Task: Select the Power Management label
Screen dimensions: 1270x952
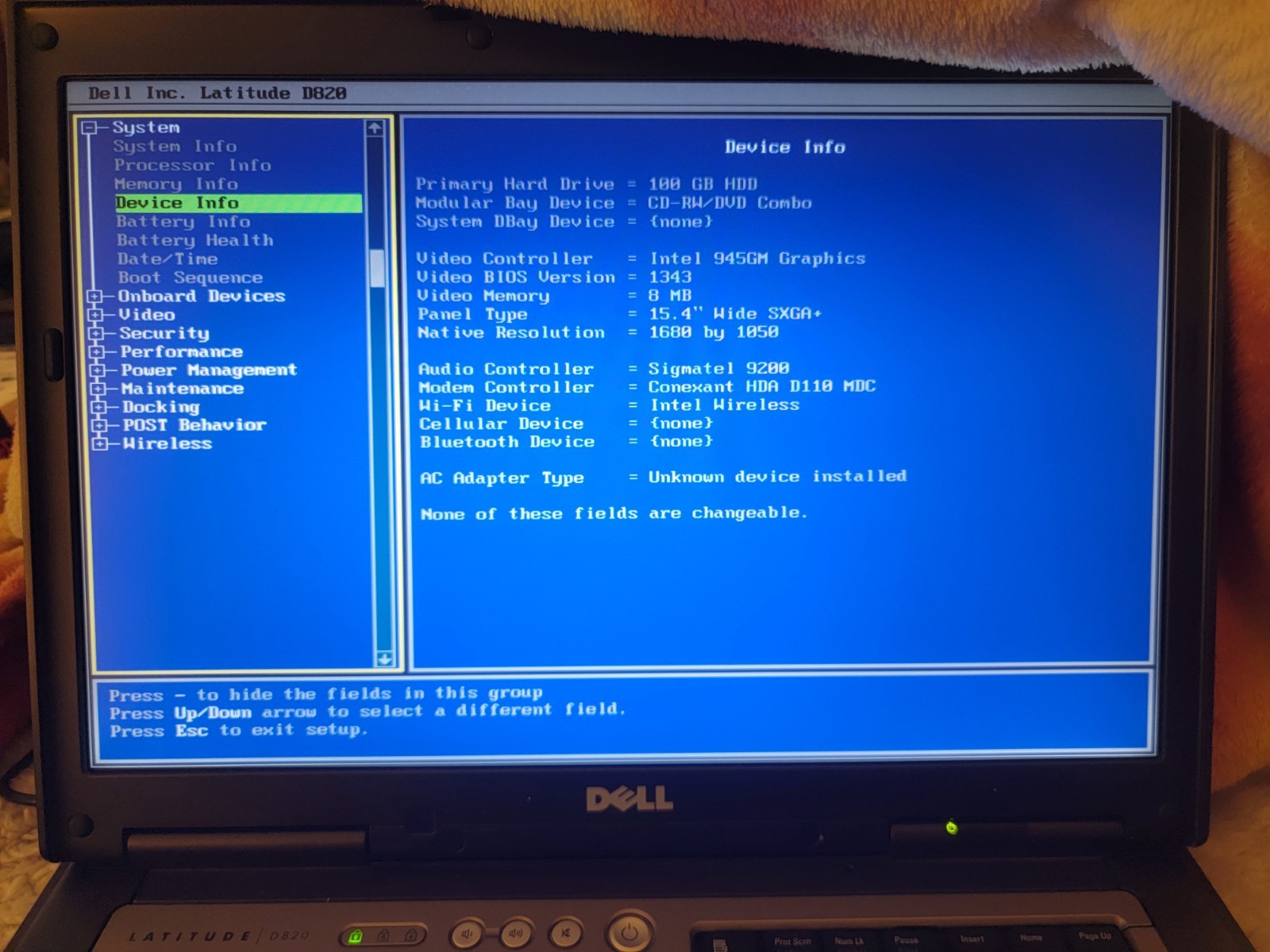Action: pos(210,370)
